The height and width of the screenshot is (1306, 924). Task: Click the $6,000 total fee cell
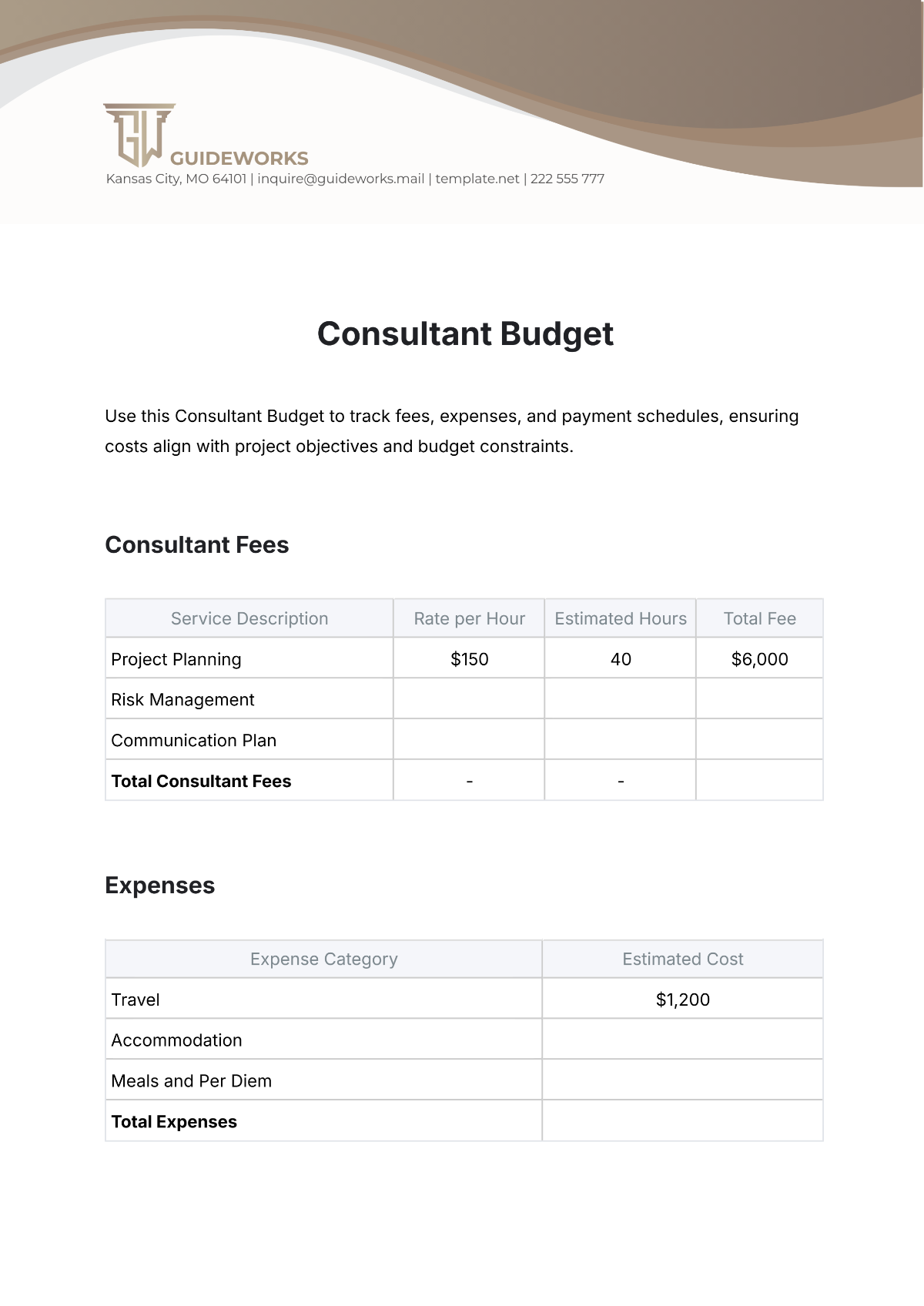(x=759, y=659)
